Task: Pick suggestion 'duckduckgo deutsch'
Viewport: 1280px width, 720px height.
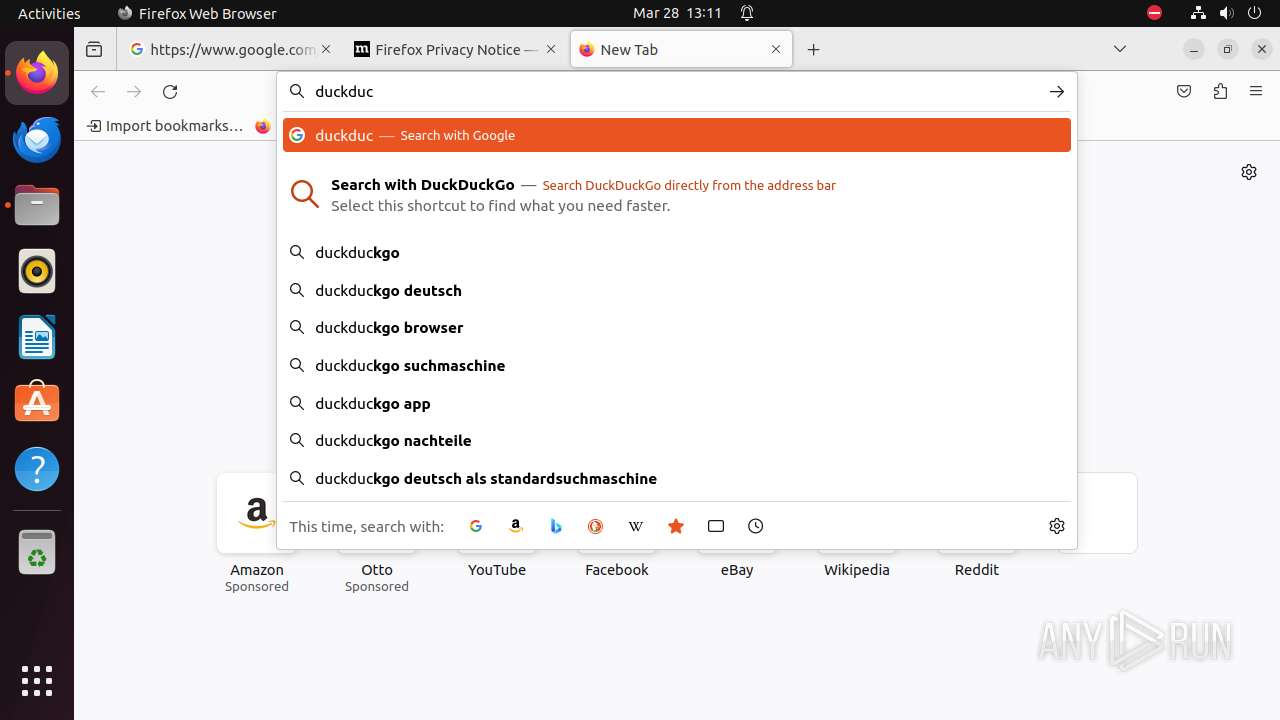Action: [677, 291]
